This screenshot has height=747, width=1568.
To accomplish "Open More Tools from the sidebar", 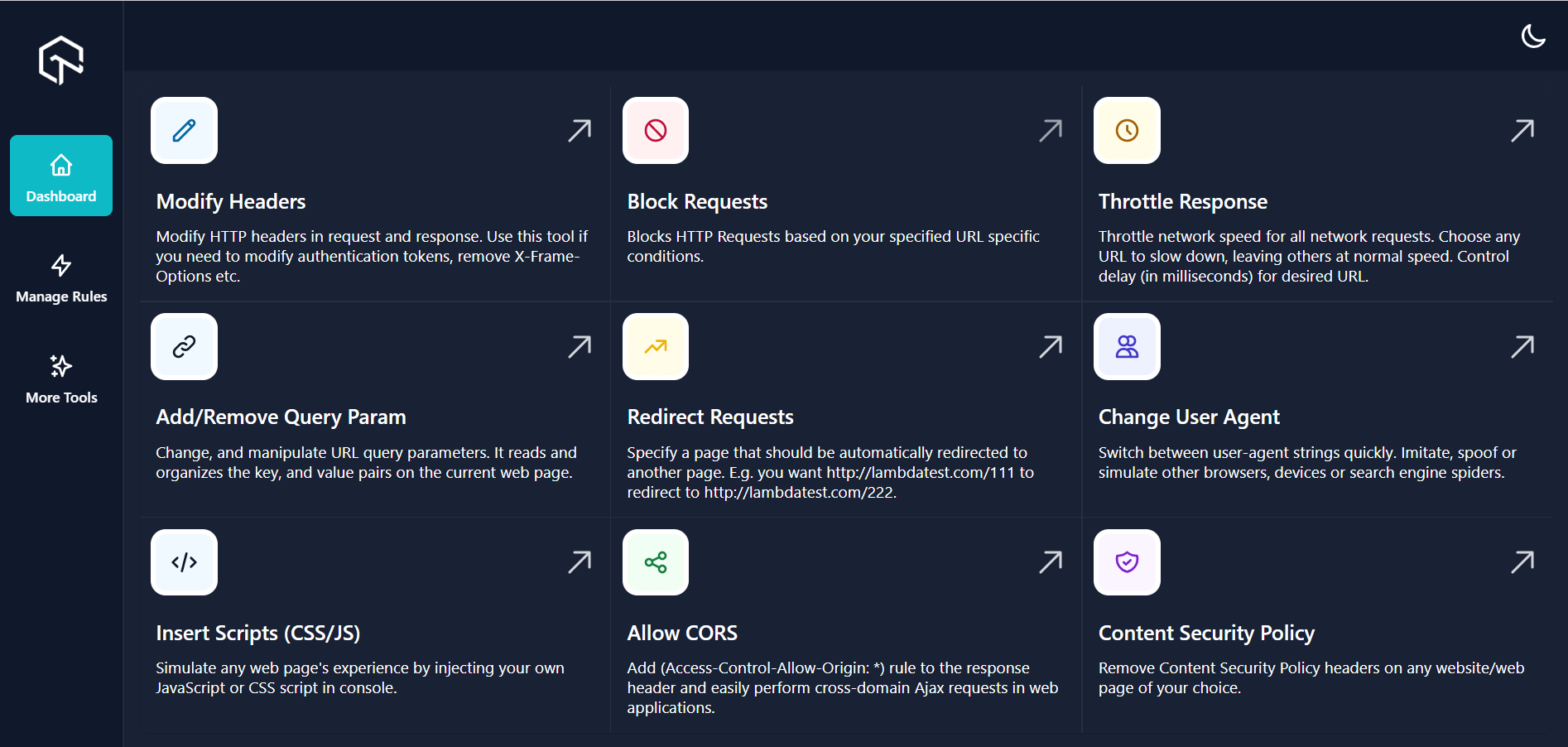I will (x=60, y=378).
